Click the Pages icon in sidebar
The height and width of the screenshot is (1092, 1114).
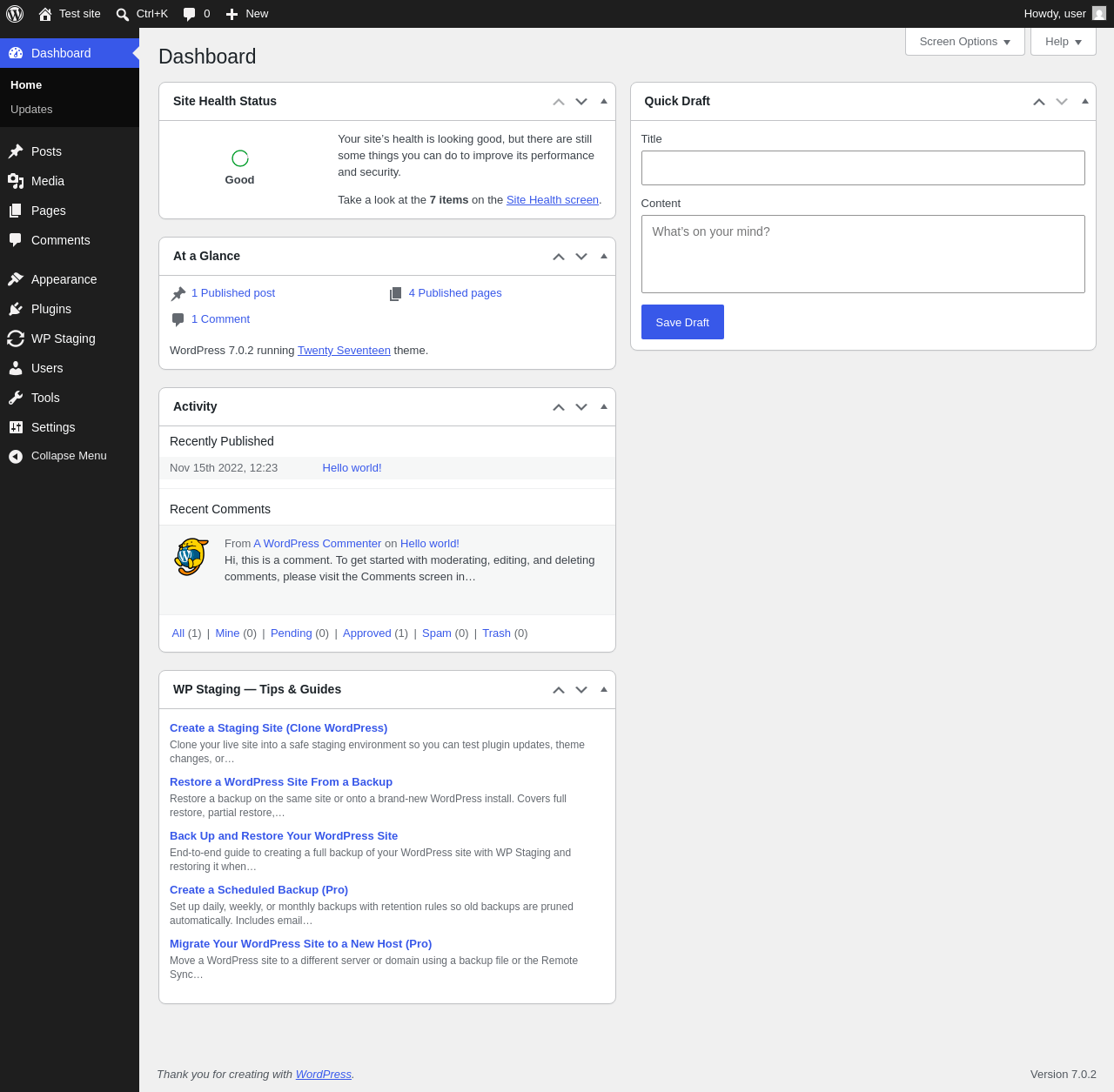pyautogui.click(x=16, y=211)
